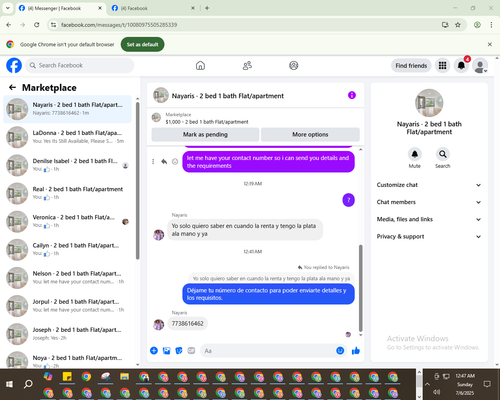Open conversation information purple icon
Image resolution: width=500 pixels, height=400 pixels.
(352, 95)
